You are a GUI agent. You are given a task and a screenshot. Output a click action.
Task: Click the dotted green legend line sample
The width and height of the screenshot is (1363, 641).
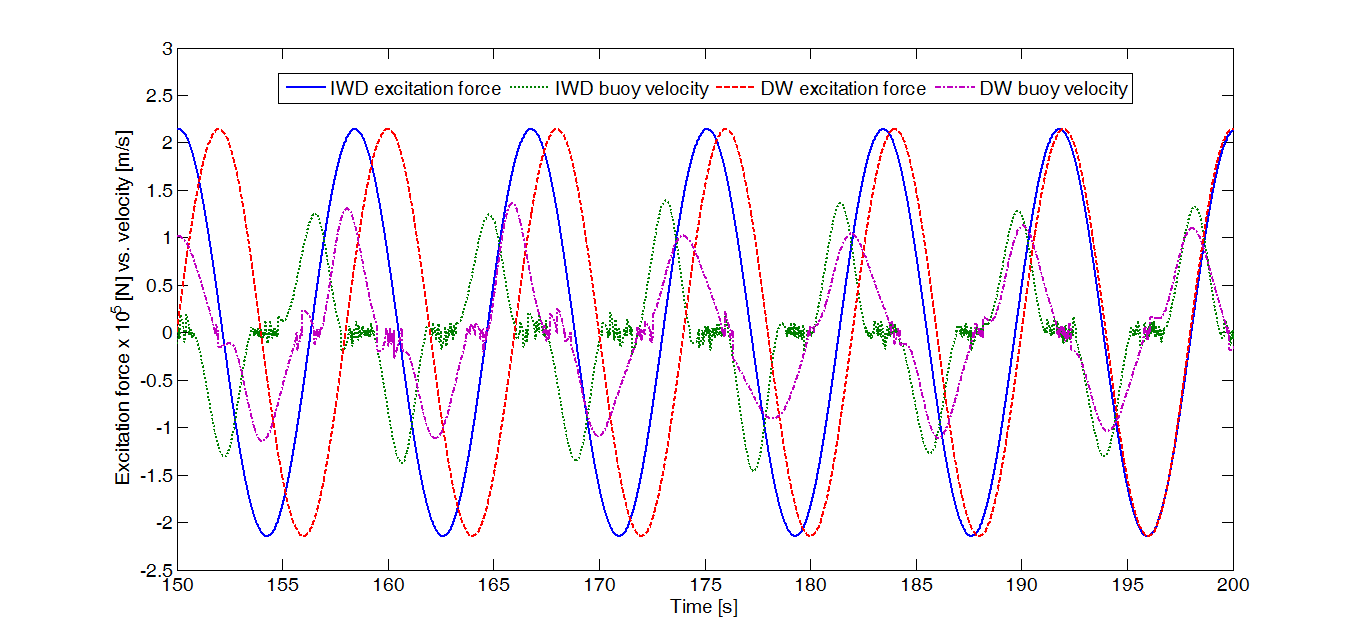click(x=528, y=89)
